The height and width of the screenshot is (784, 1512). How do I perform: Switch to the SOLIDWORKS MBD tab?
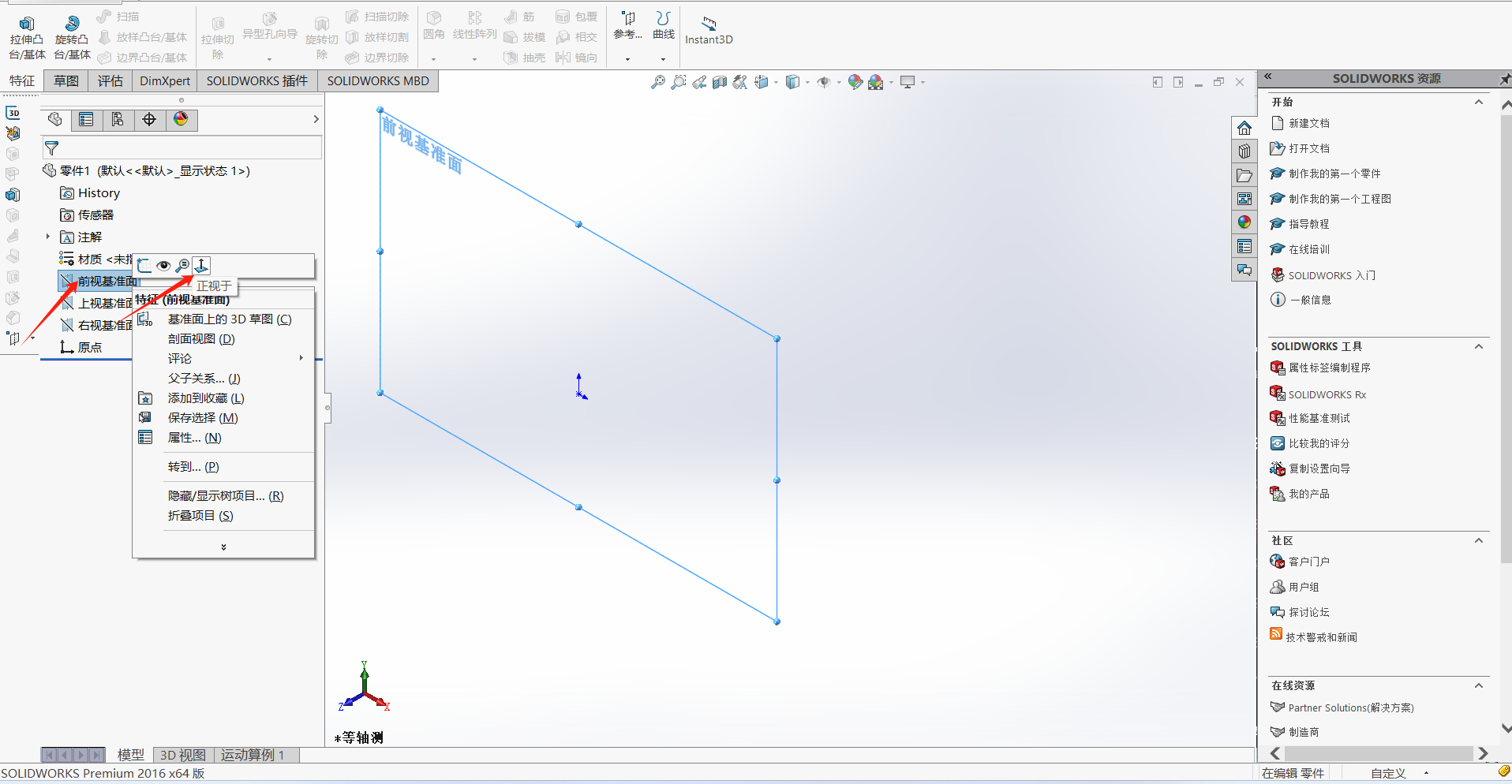coord(378,80)
